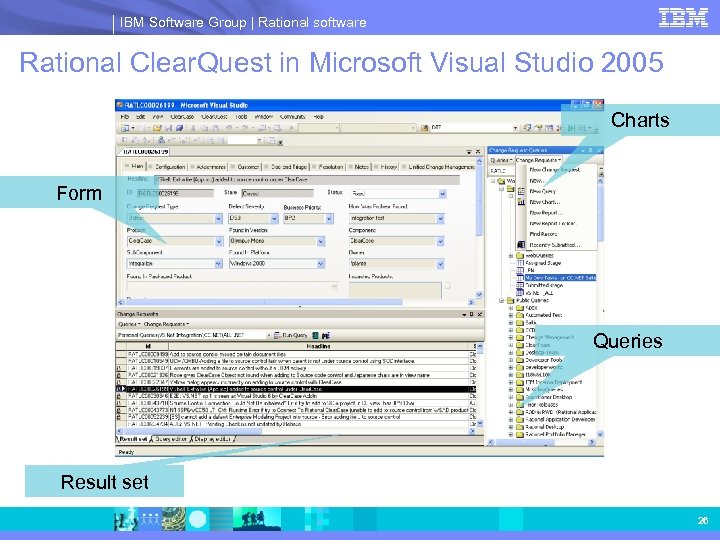
Task: Select the row "Add to source control missed certain document files"
Action: (296, 354)
